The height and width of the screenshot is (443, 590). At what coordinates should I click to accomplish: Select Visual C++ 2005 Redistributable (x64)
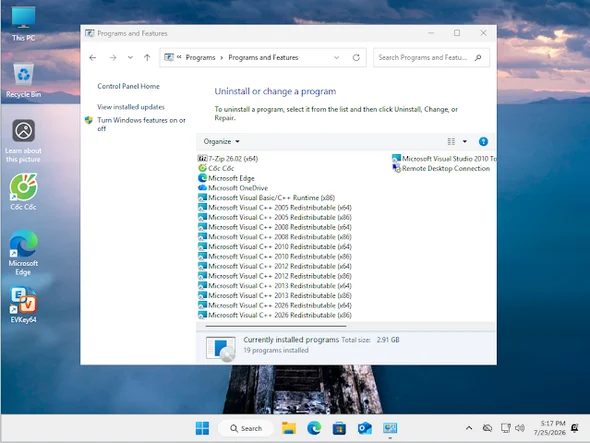pyautogui.click(x=275, y=207)
